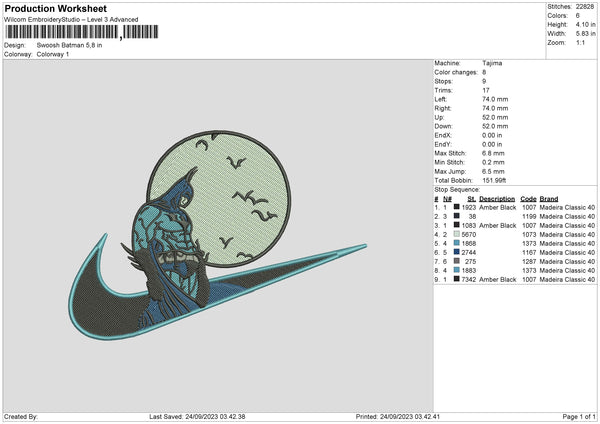Click the barcode under the worksheet title
This screenshot has width=600, height=424.
(x=82, y=32)
